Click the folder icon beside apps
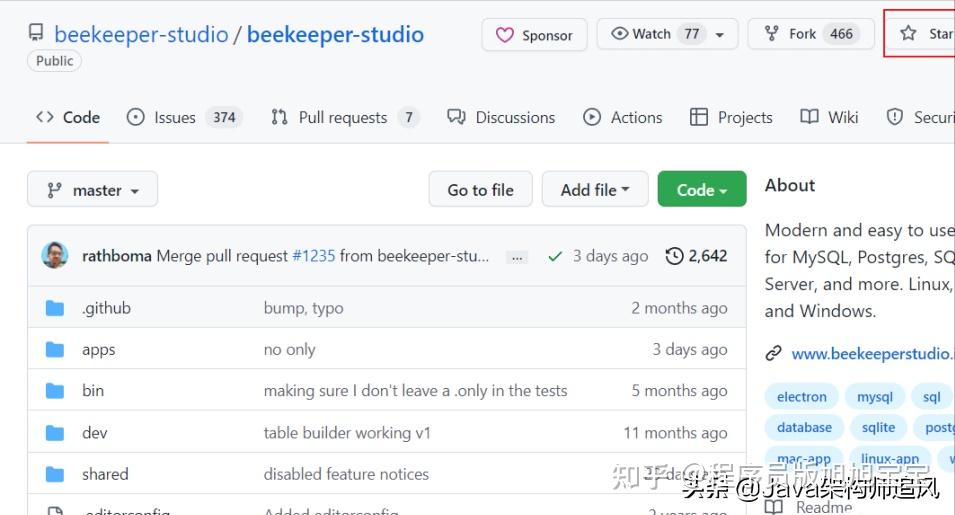Viewport: 955px width, 515px height. point(55,349)
